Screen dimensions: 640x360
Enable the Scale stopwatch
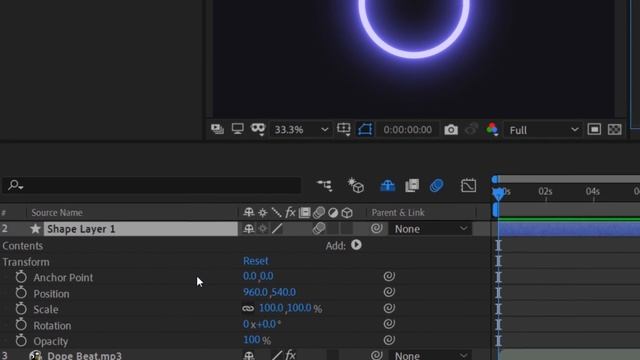(21, 309)
